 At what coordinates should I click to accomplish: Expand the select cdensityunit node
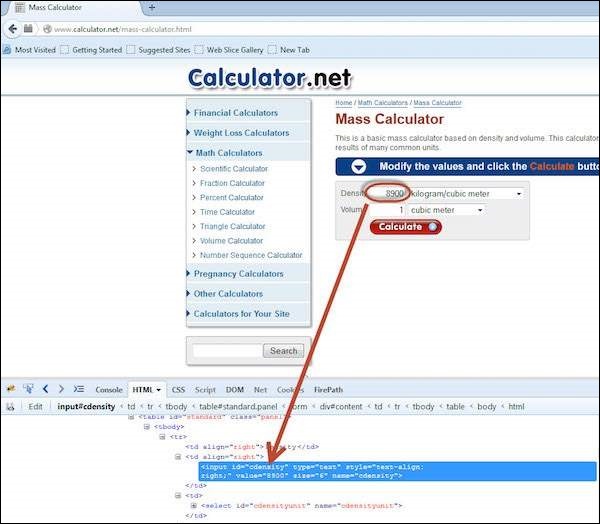[x=194, y=506]
